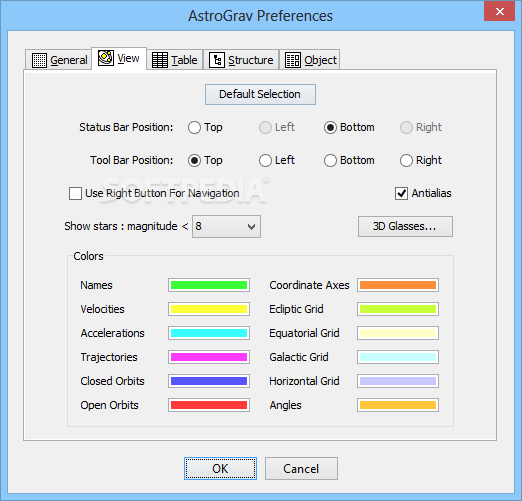Confirm with the OK button
This screenshot has height=501, width=522.
click(x=220, y=469)
